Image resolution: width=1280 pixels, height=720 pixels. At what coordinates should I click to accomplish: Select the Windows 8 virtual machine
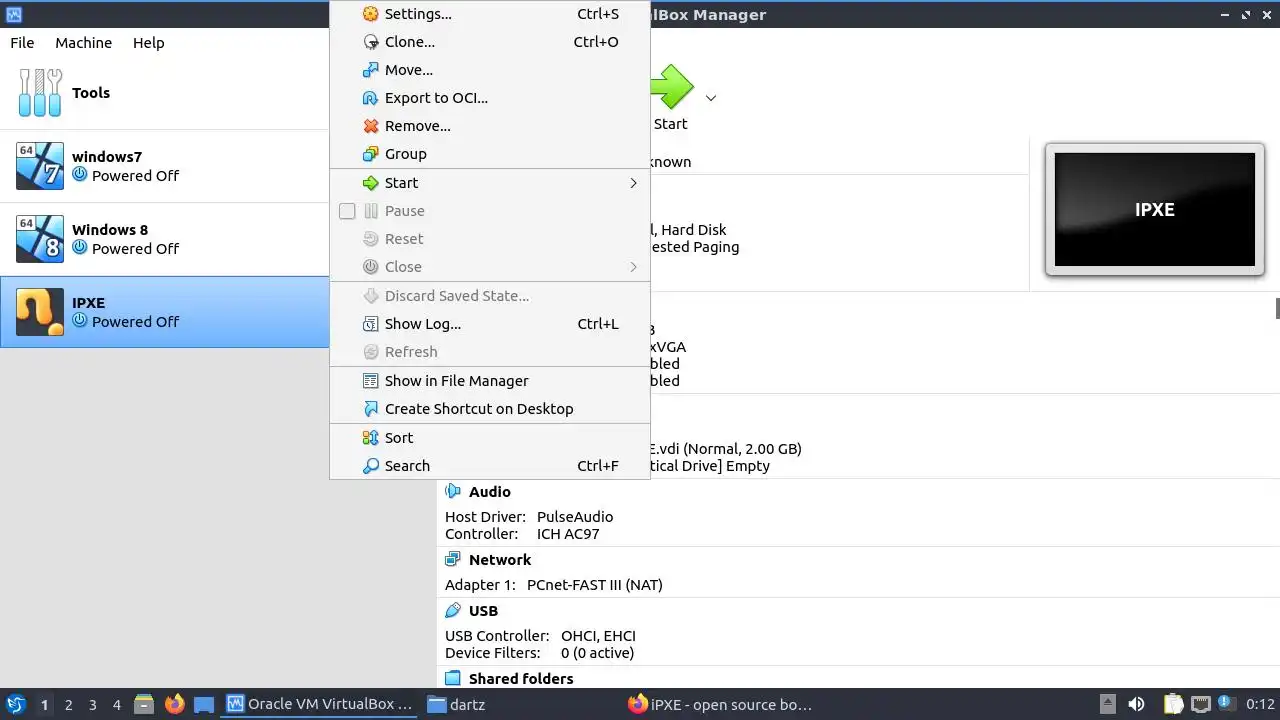(165, 239)
